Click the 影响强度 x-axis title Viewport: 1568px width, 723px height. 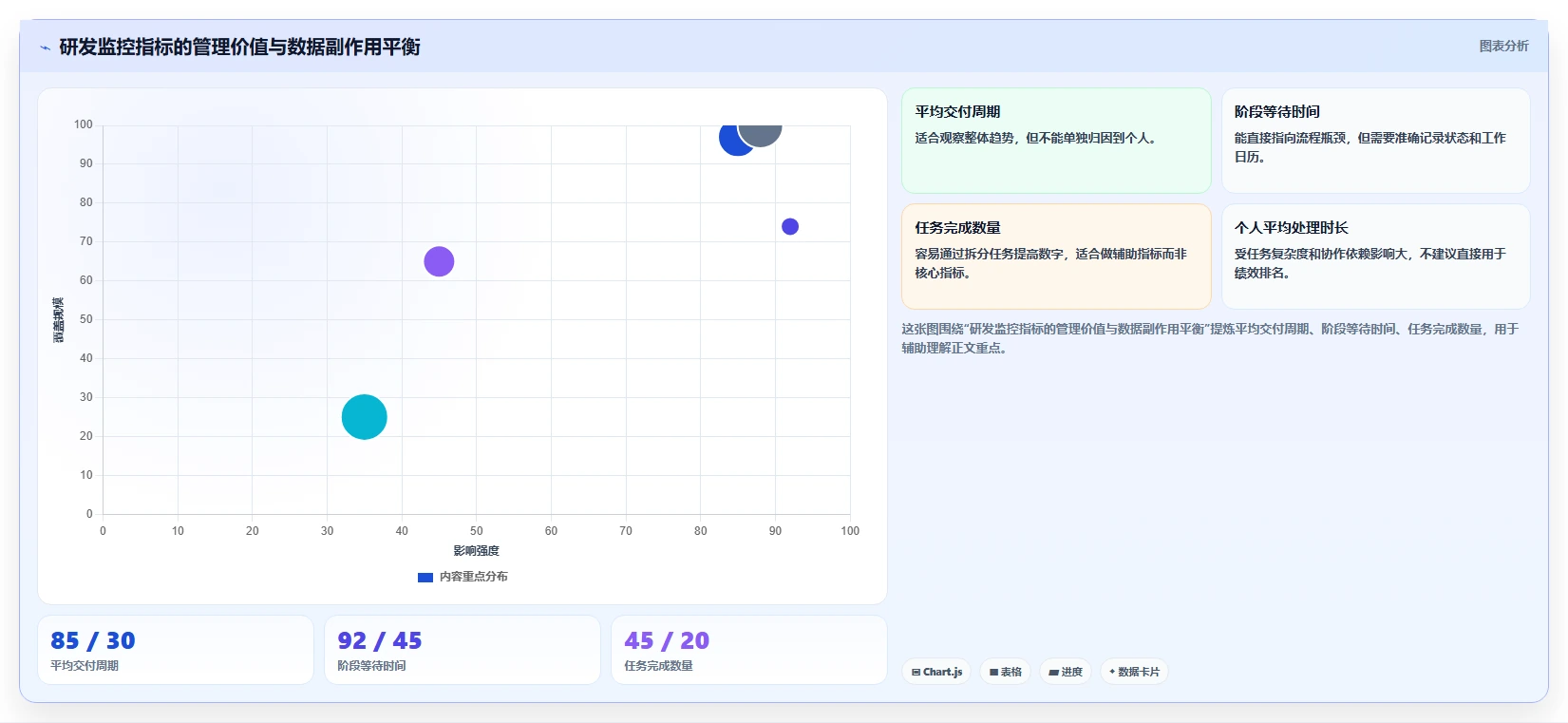(x=476, y=551)
